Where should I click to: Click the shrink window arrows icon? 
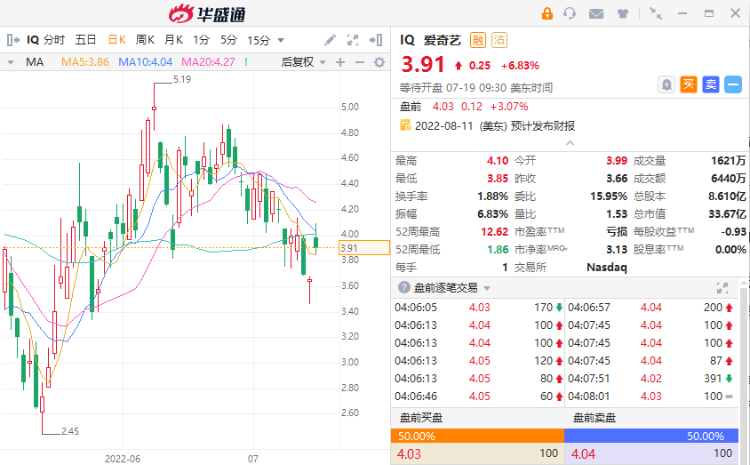655,13
